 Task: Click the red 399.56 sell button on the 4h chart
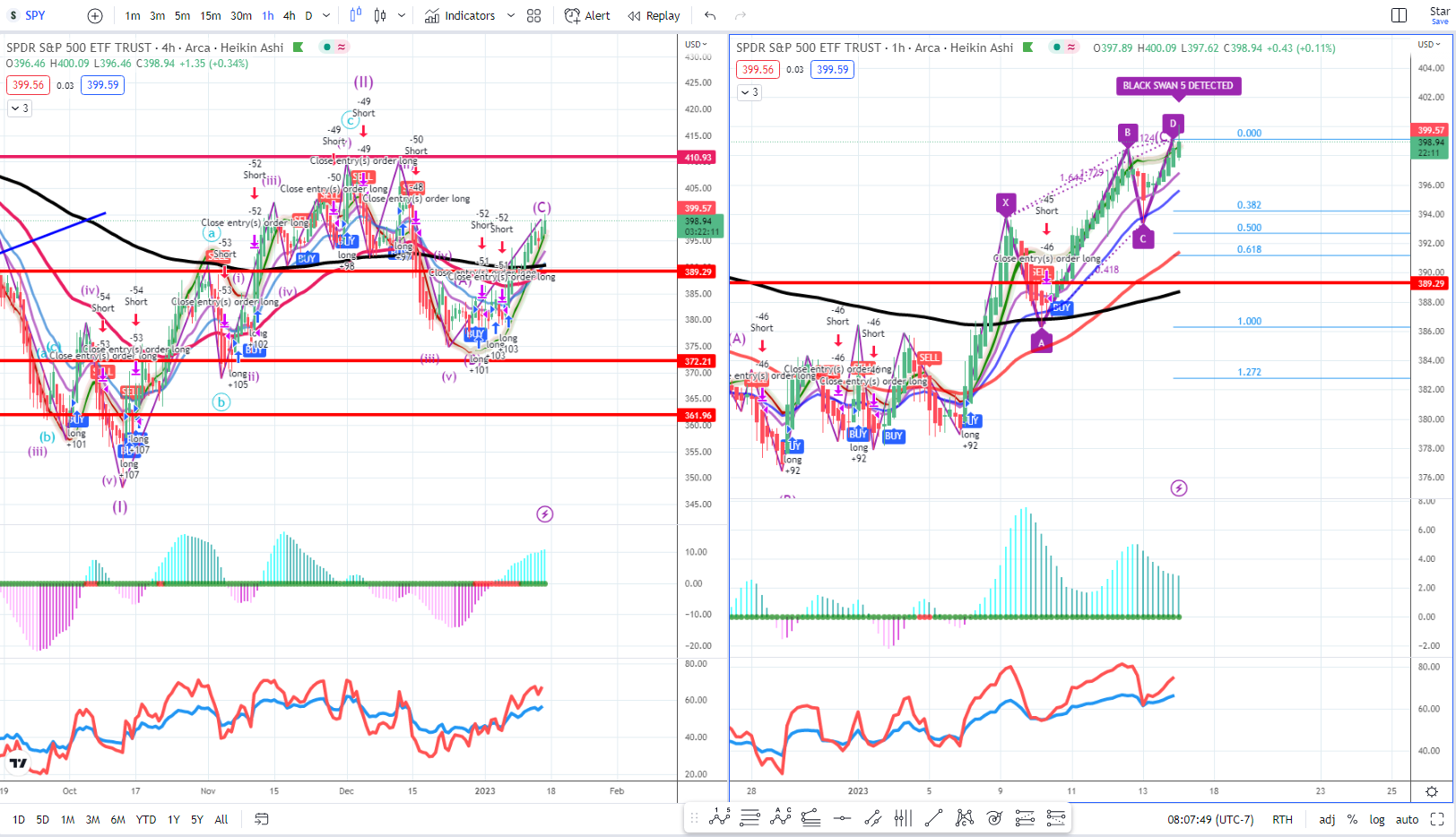(x=29, y=85)
